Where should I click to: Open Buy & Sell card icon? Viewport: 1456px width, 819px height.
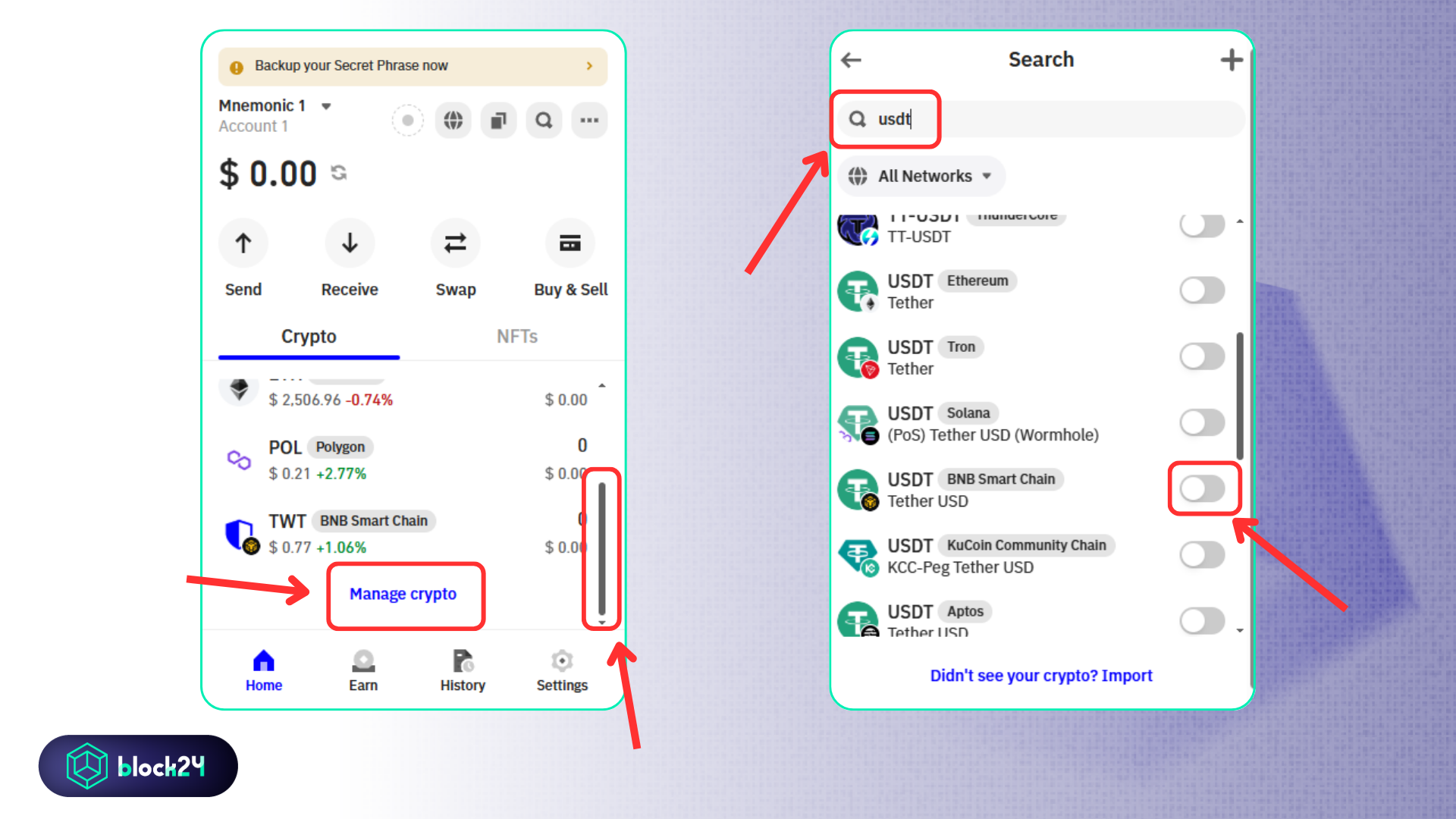point(570,243)
